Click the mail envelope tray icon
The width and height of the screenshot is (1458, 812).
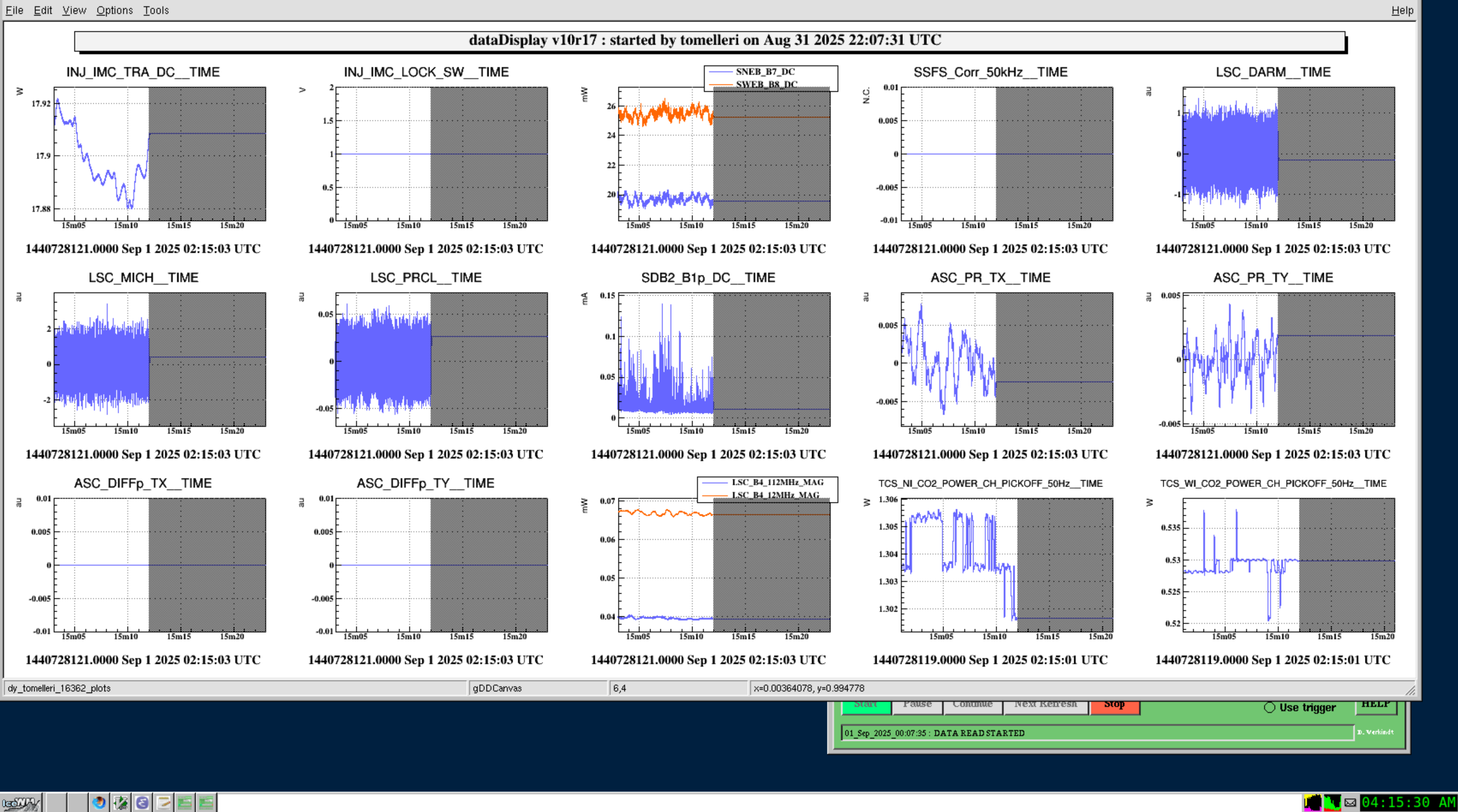point(1350,803)
